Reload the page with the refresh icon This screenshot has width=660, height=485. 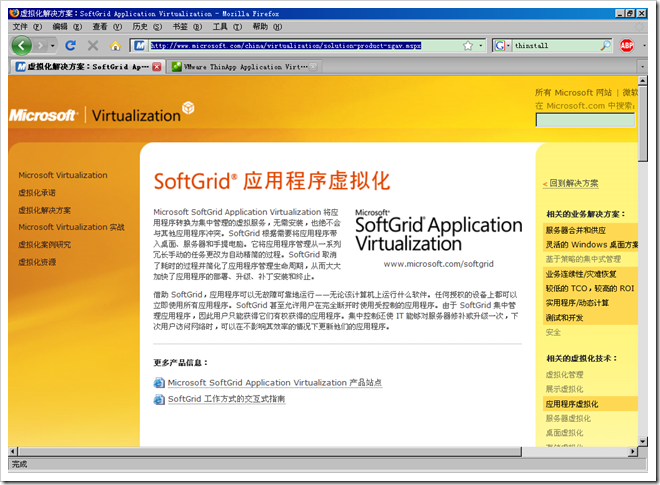71,45
